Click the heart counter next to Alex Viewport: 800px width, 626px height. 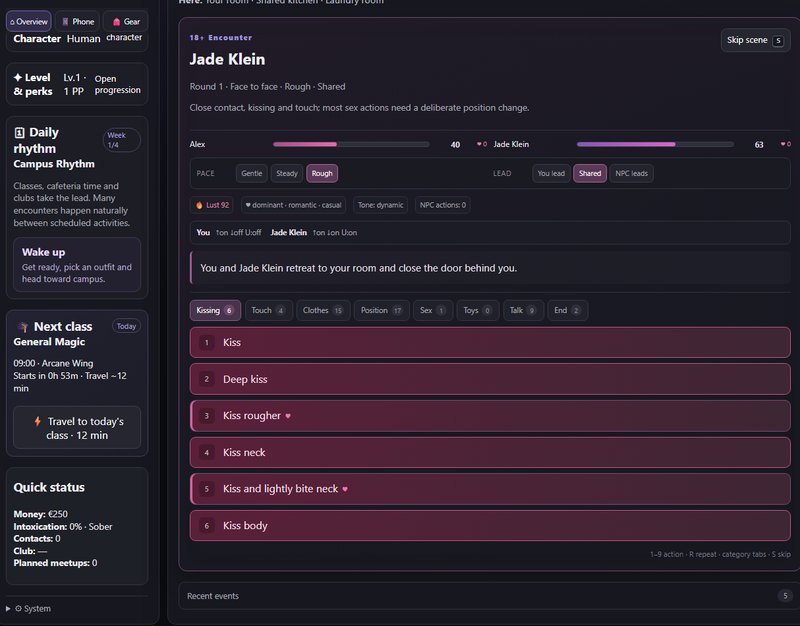482,144
